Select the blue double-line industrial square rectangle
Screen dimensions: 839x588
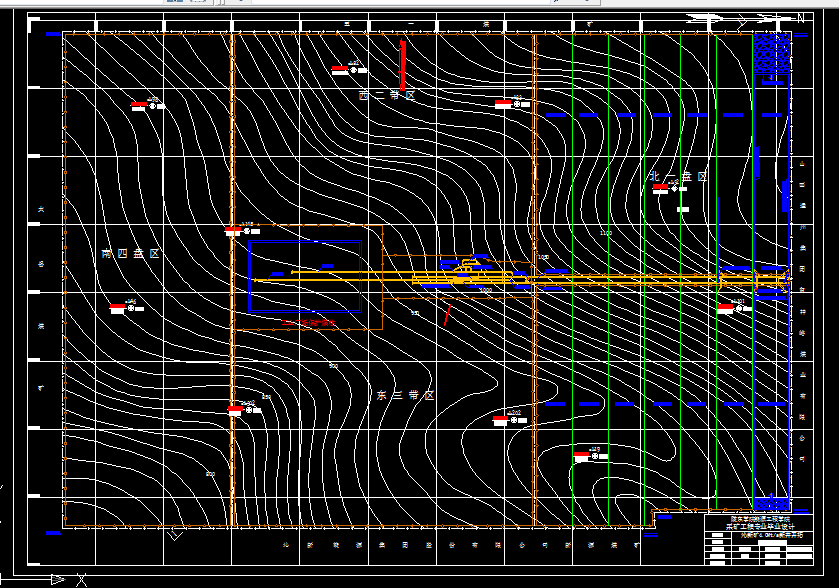click(305, 276)
